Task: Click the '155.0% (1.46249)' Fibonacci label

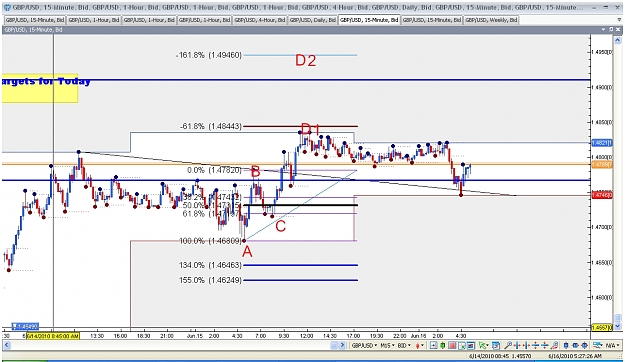Action: [210, 280]
